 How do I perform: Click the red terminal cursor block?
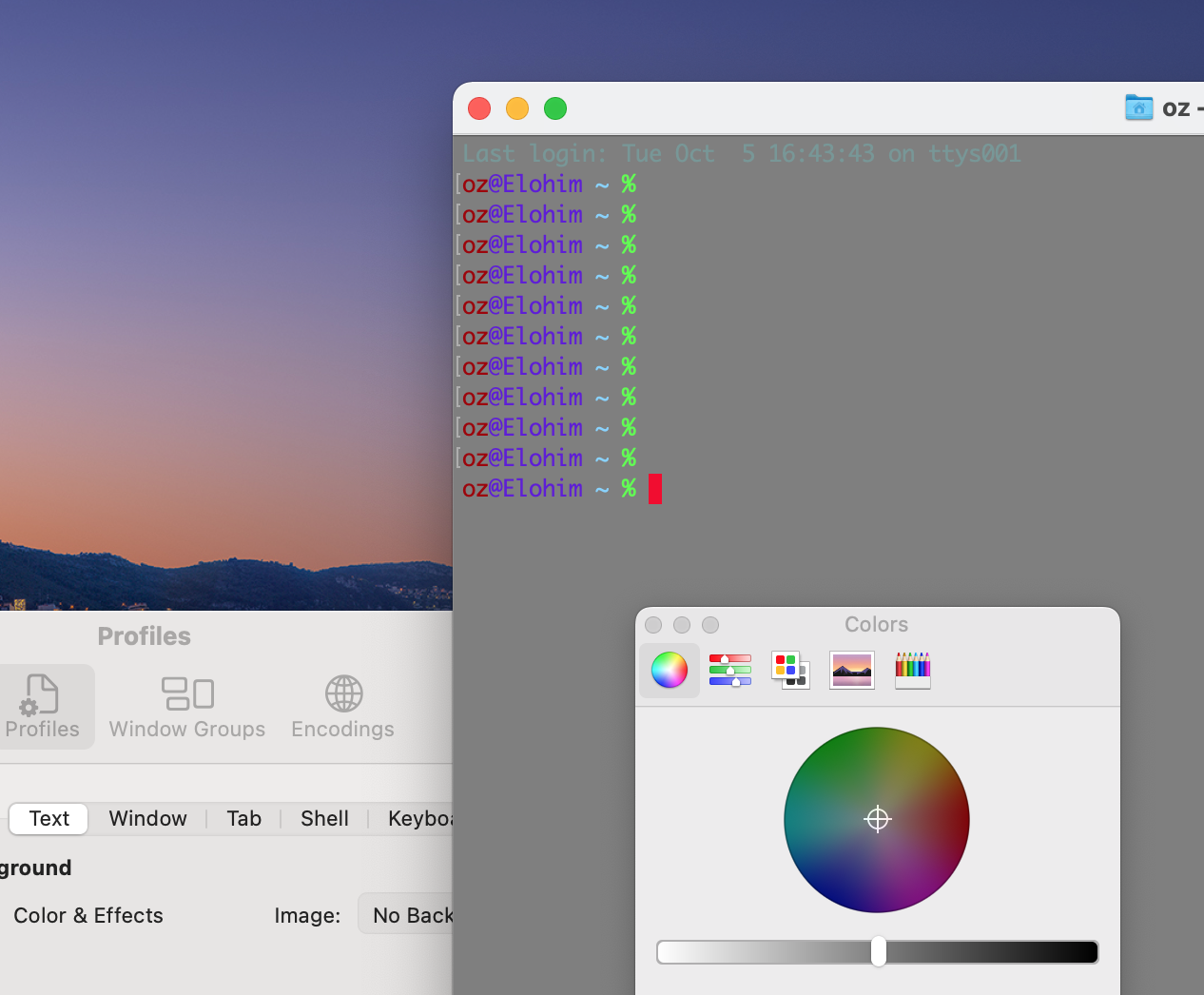coord(655,489)
